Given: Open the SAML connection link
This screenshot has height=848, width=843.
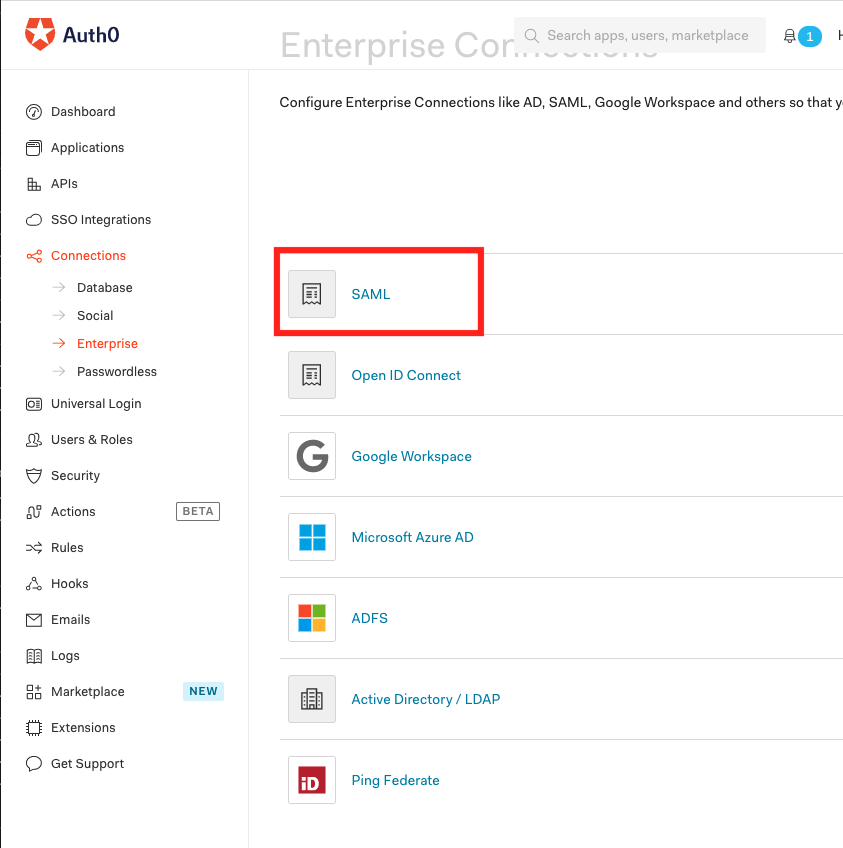Looking at the screenshot, I should pyautogui.click(x=371, y=294).
